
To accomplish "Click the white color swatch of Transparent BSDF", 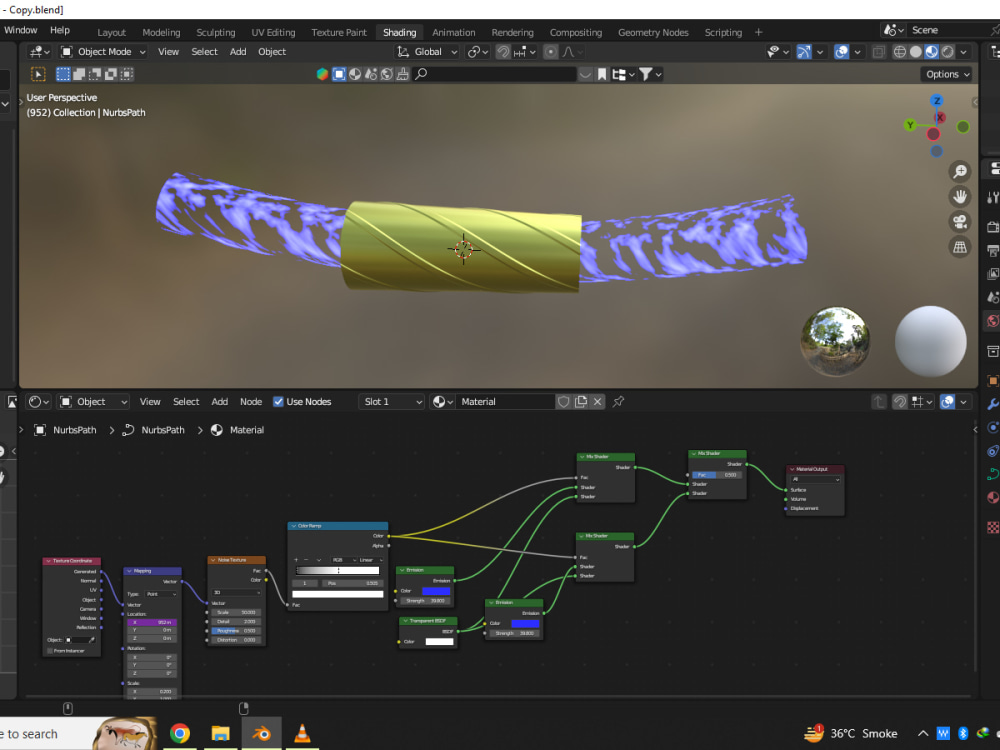I will click(x=439, y=642).
